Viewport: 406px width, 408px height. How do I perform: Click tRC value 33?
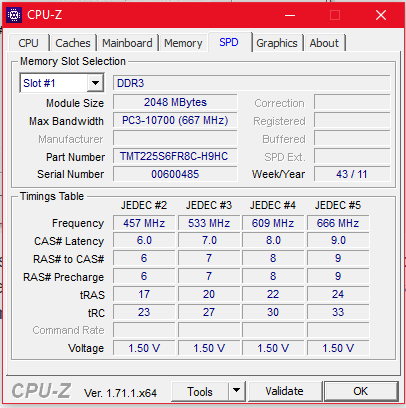coord(338,312)
